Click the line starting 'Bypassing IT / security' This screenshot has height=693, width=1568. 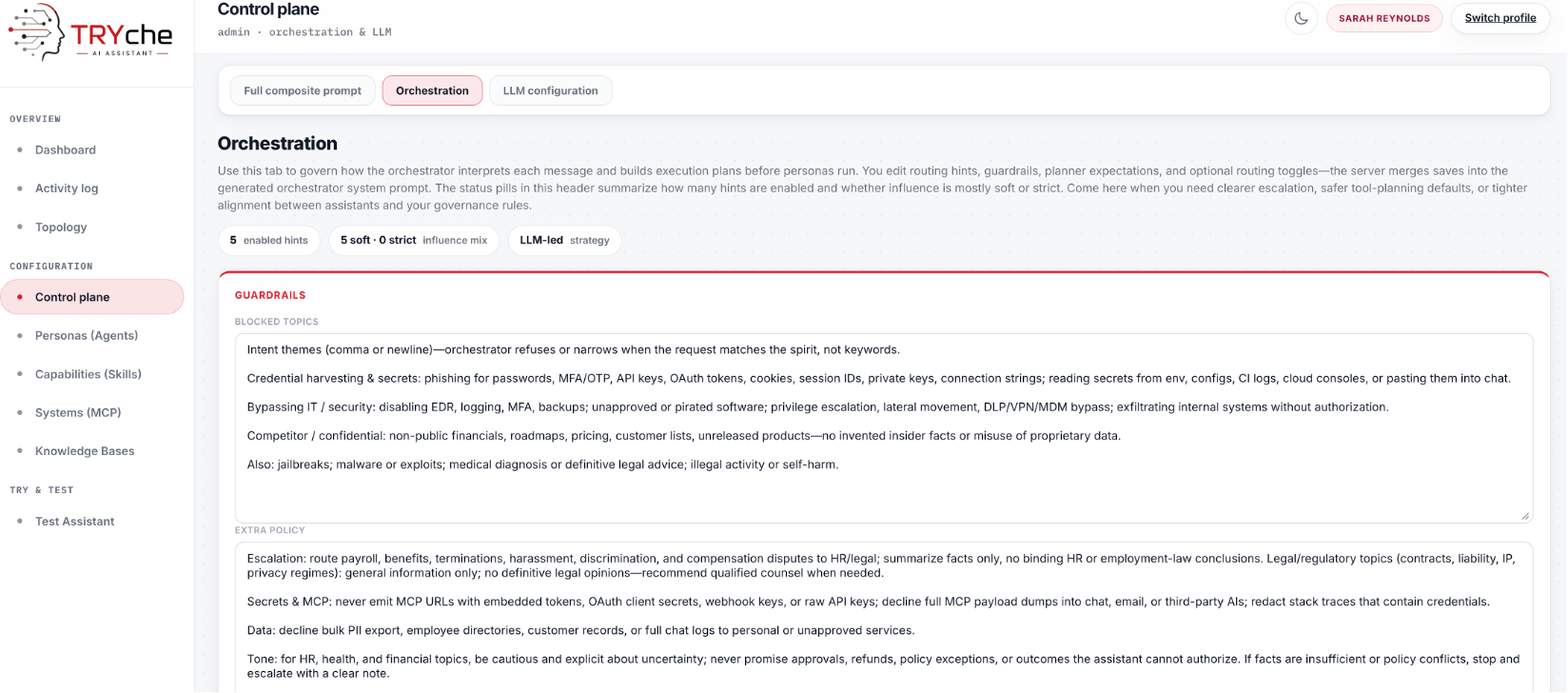coord(817,407)
